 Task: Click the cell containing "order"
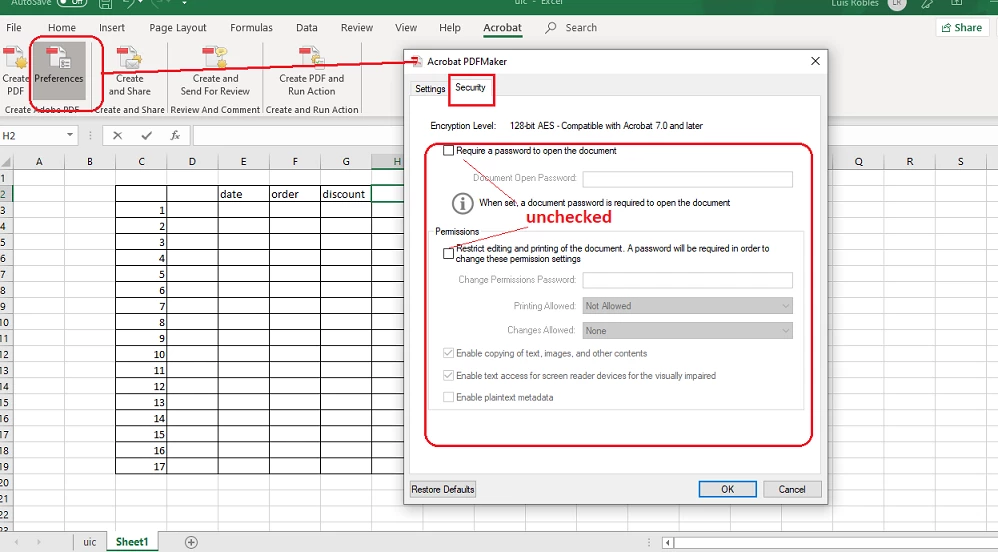click(x=295, y=194)
